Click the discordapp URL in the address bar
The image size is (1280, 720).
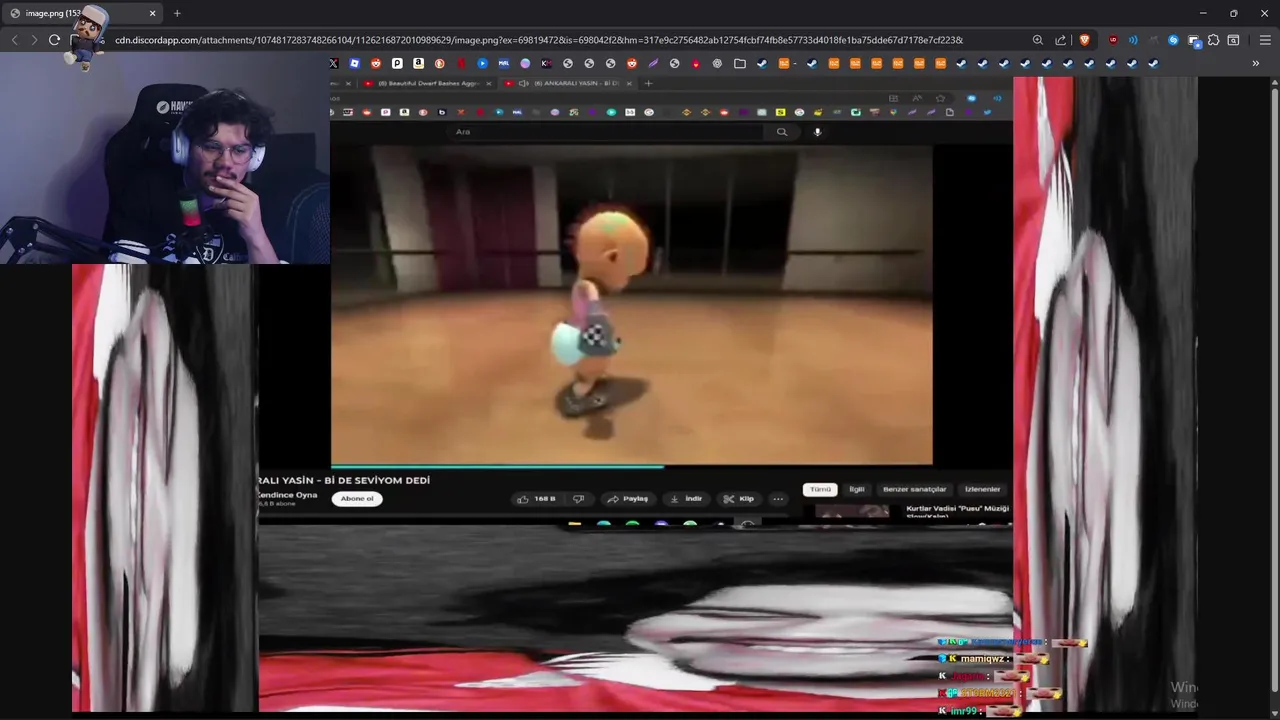(x=538, y=40)
